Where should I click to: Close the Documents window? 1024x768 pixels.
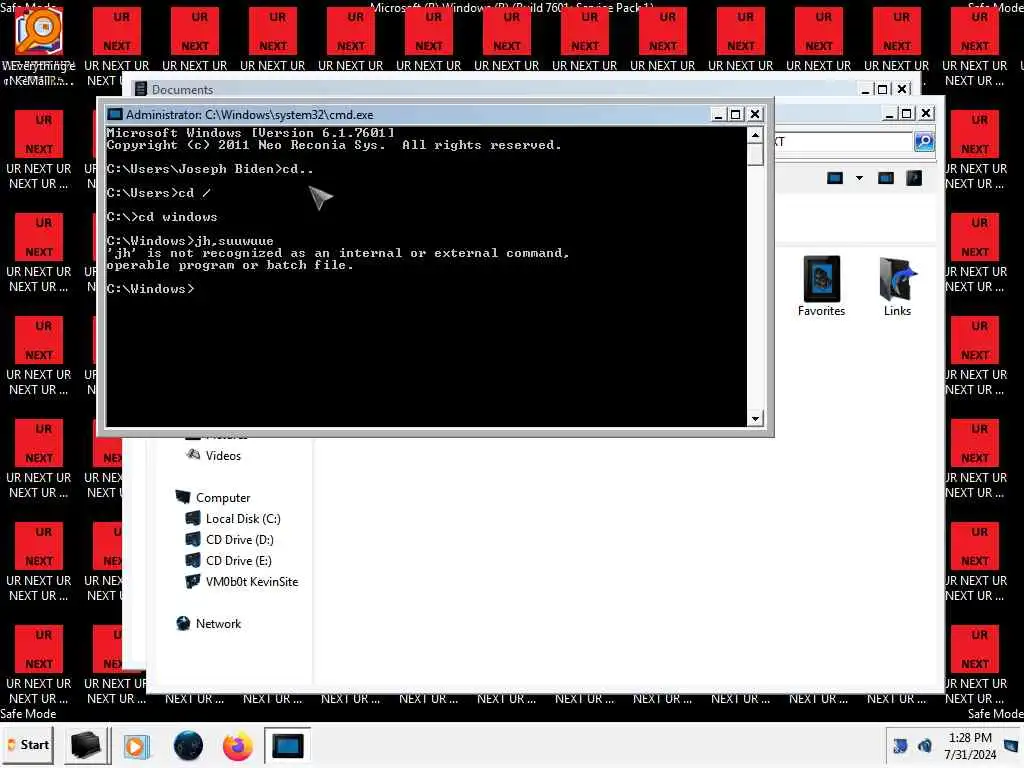902,89
